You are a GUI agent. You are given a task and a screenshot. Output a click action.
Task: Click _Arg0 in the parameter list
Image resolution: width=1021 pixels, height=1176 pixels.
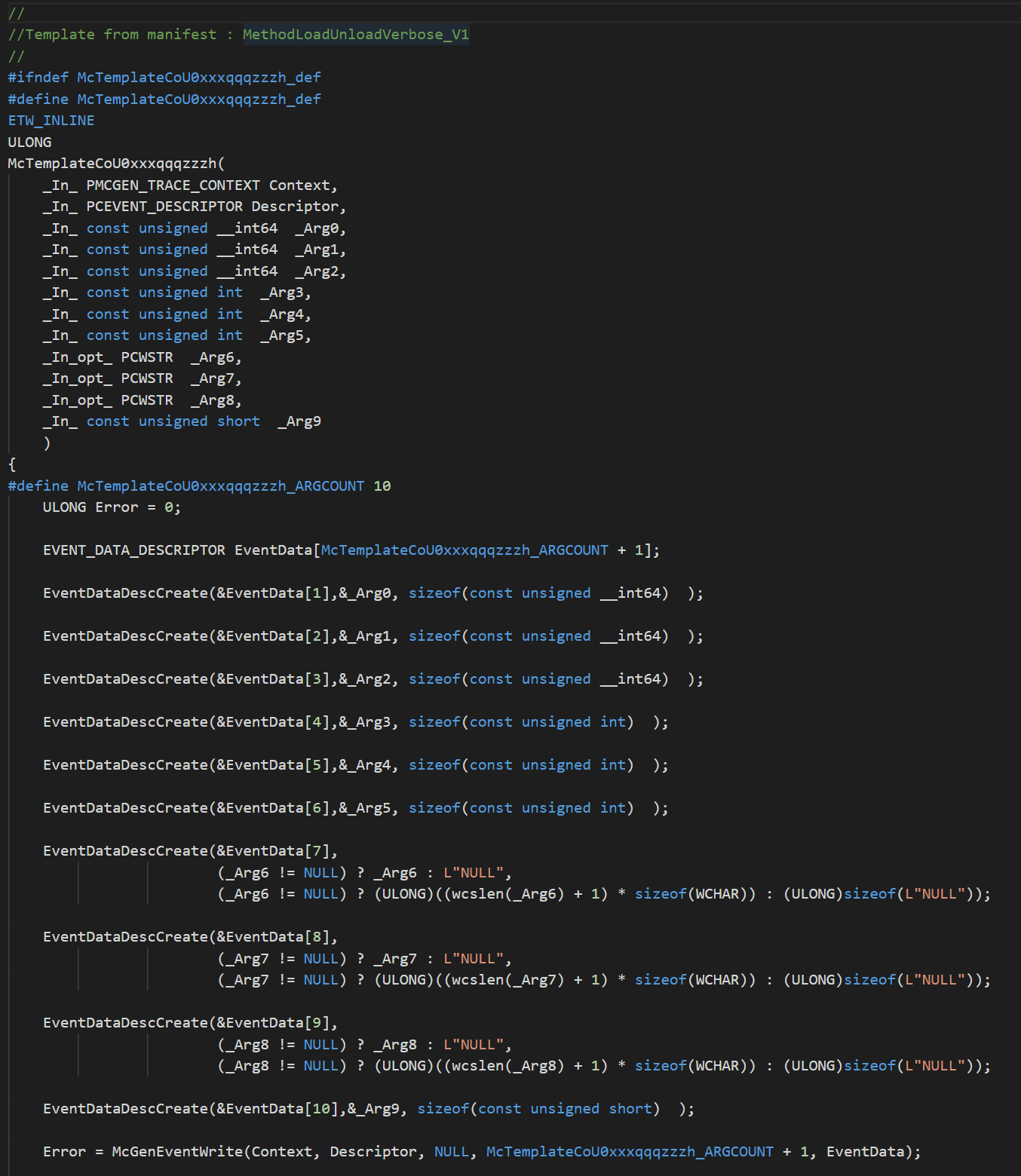pos(317,228)
